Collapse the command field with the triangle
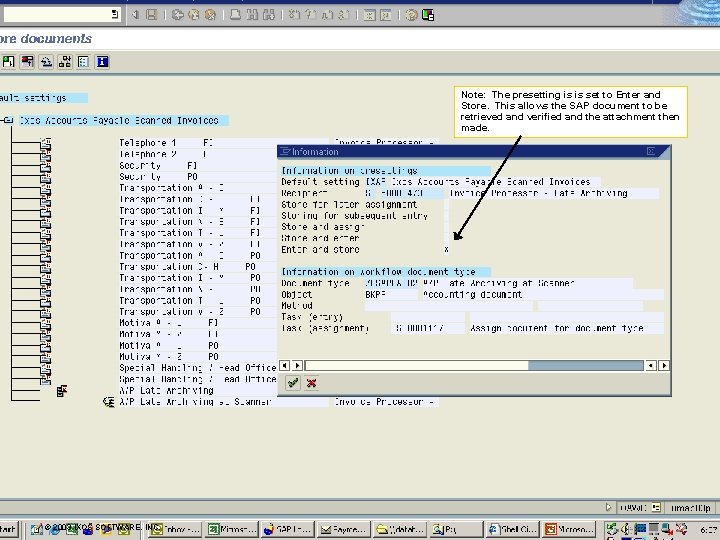 (135, 15)
